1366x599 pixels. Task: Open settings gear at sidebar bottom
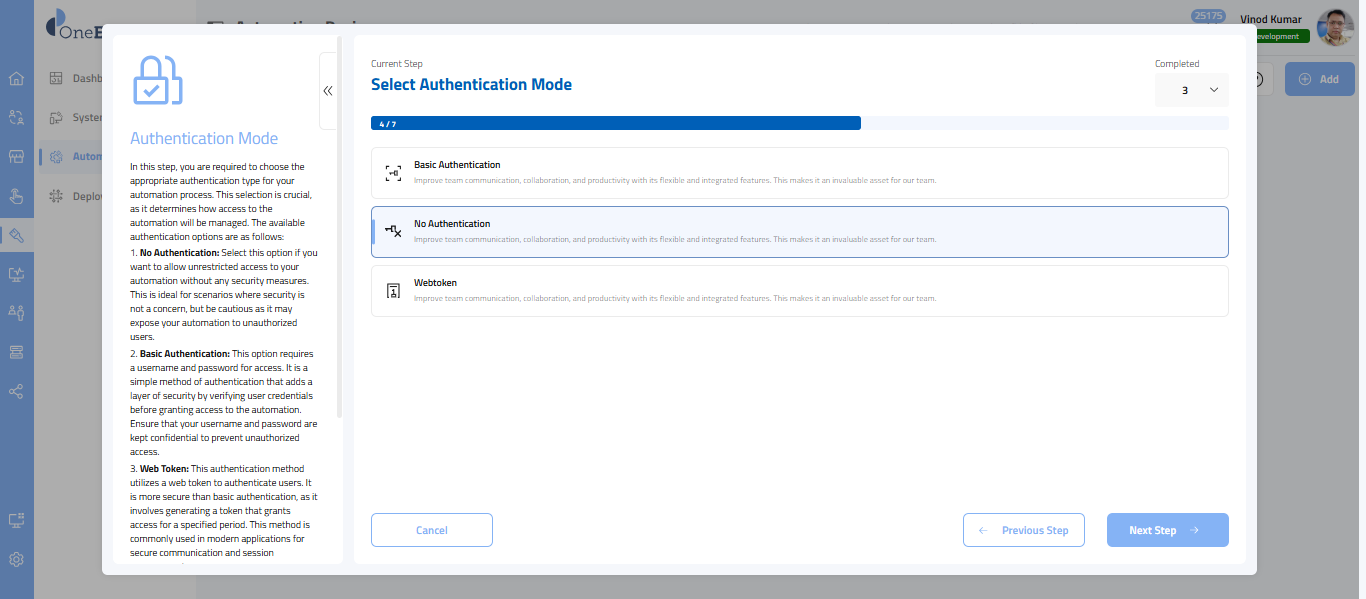point(16,560)
